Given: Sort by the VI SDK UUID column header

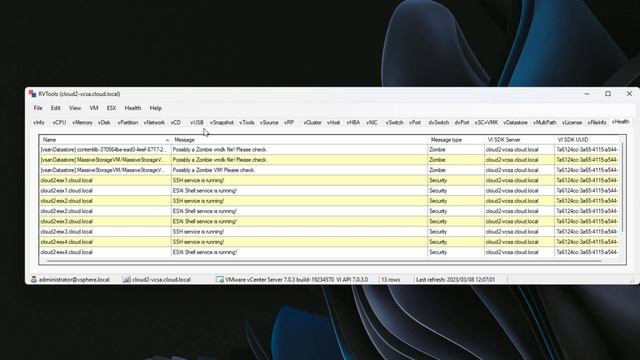Looking at the screenshot, I should (x=587, y=140).
